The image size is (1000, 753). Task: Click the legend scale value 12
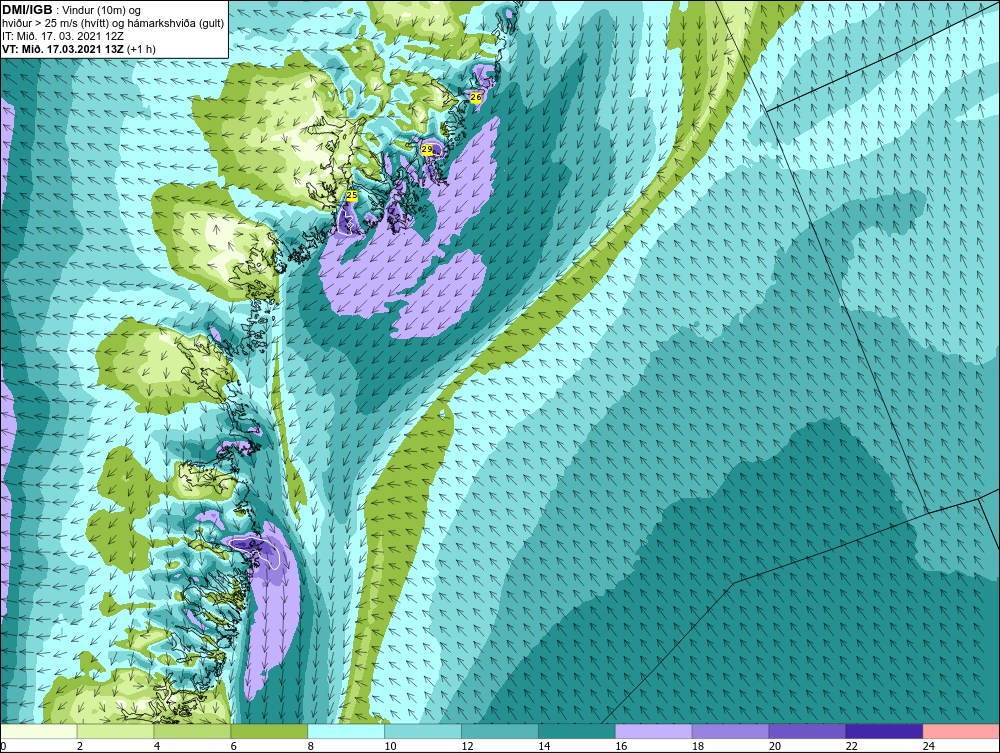click(468, 746)
